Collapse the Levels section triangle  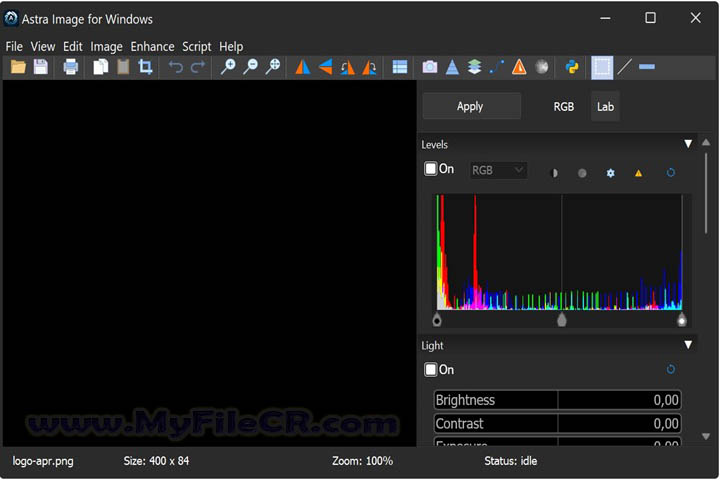coord(688,144)
